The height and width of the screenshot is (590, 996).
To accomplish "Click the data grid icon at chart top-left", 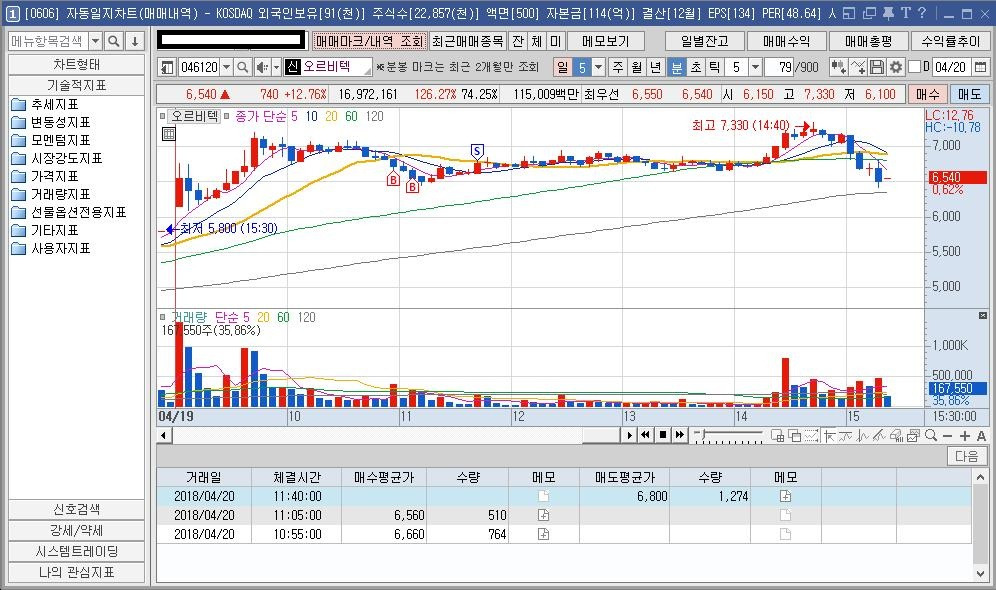I will (x=169, y=133).
